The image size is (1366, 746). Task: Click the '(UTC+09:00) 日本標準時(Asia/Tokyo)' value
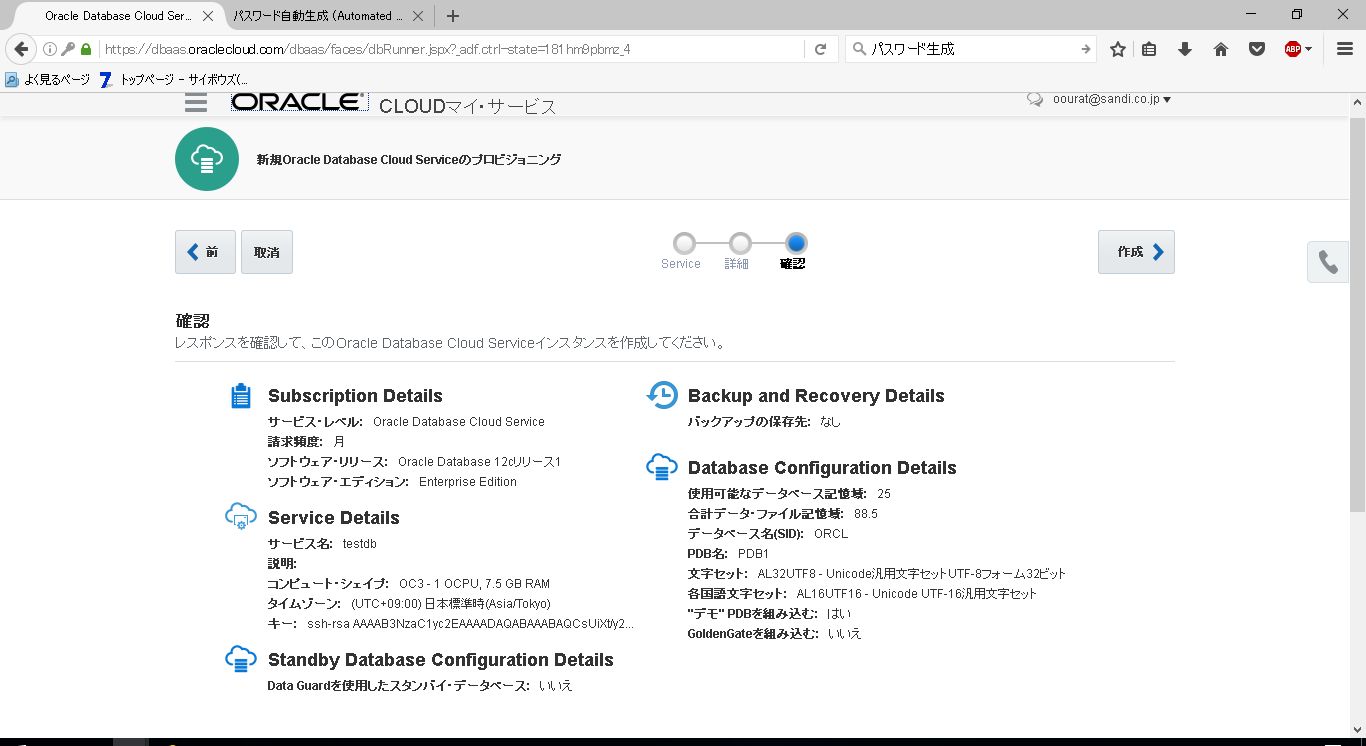coord(451,604)
